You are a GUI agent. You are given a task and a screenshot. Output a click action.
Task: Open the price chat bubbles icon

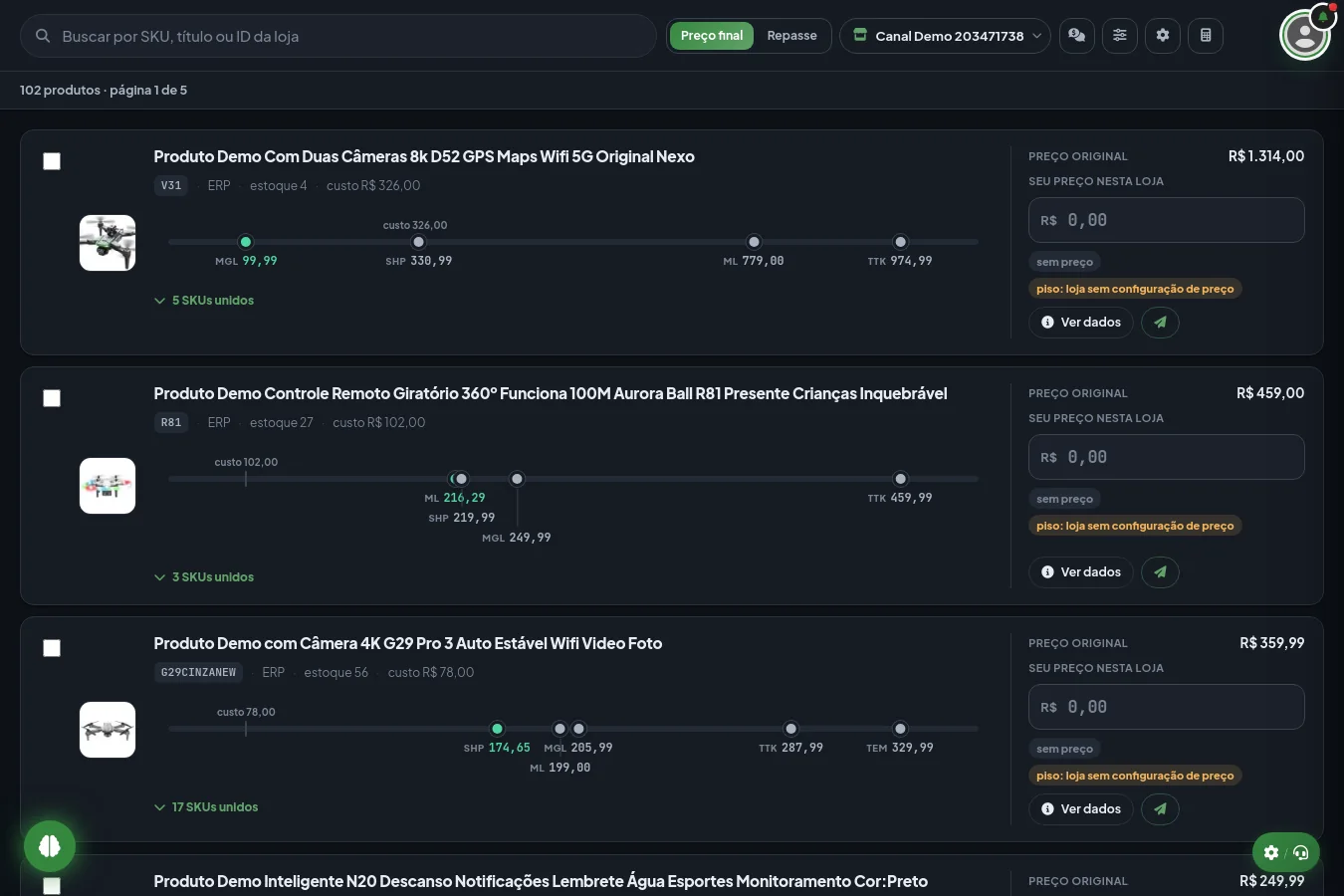1077,36
